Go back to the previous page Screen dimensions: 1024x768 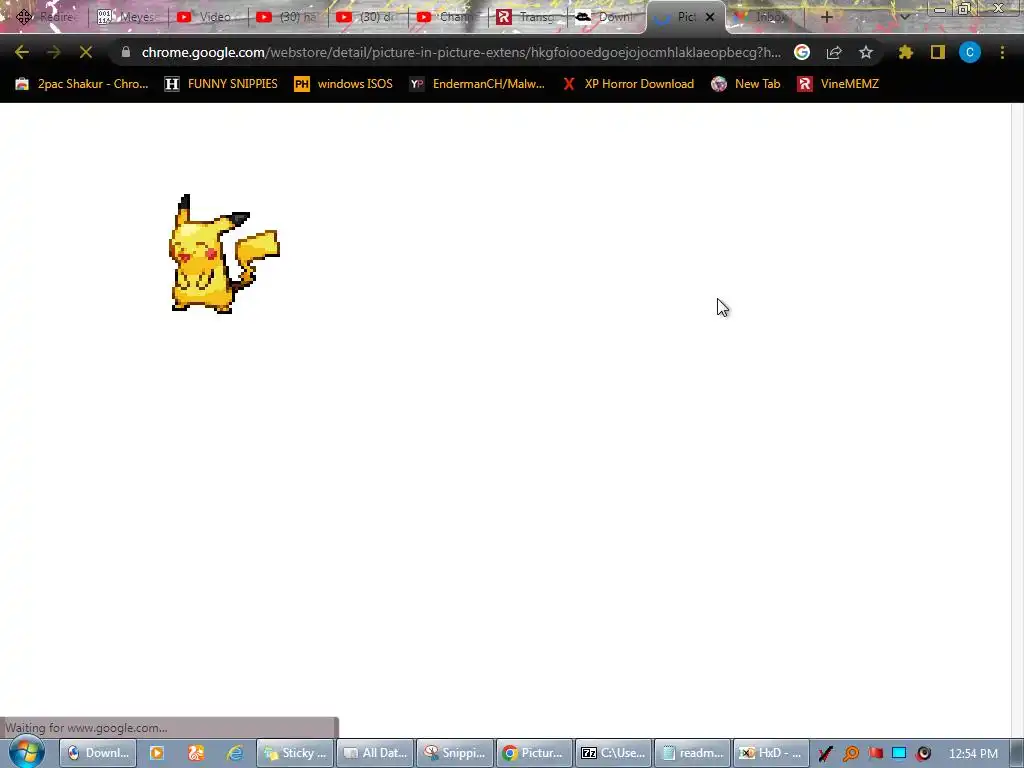pyautogui.click(x=22, y=52)
